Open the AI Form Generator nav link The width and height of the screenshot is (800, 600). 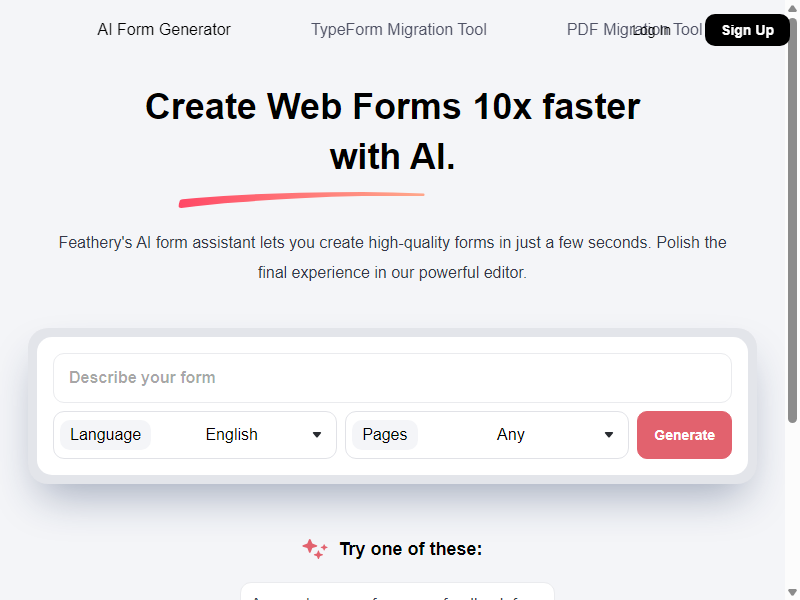point(164,30)
